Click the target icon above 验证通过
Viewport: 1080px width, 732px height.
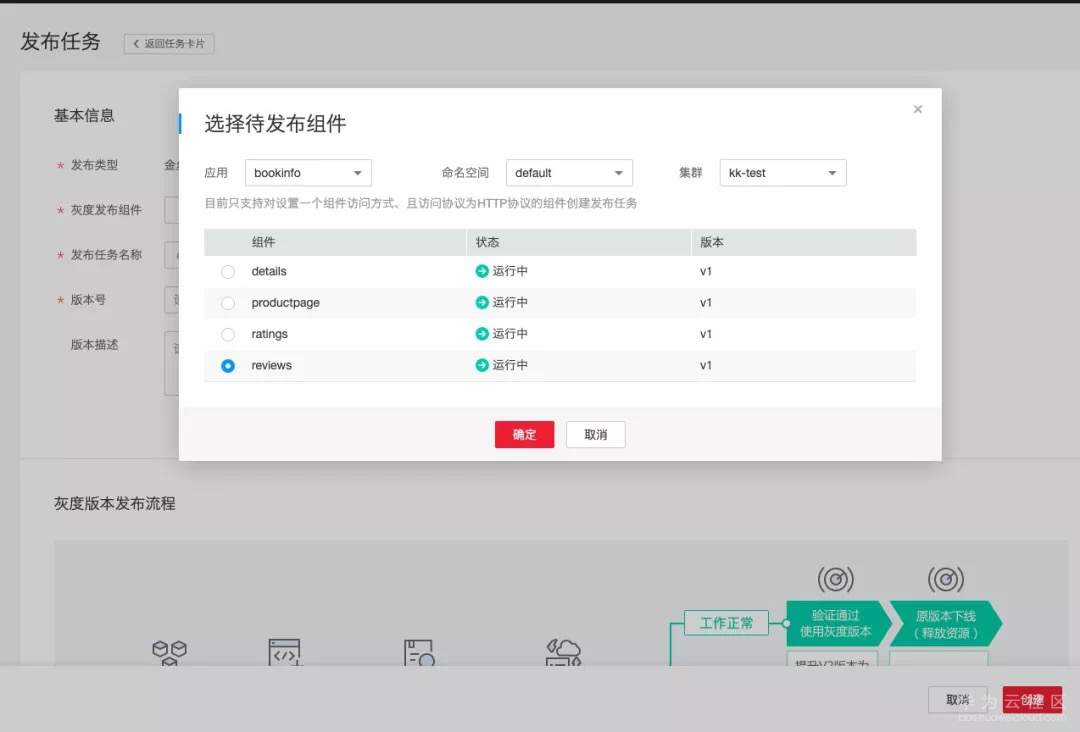pyautogui.click(x=835, y=579)
